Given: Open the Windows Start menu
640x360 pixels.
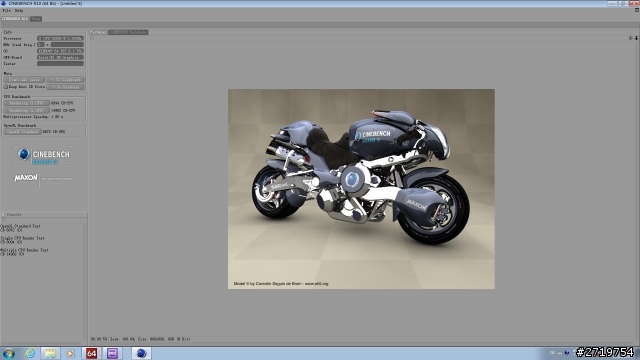Looking at the screenshot, I should pyautogui.click(x=9, y=353).
